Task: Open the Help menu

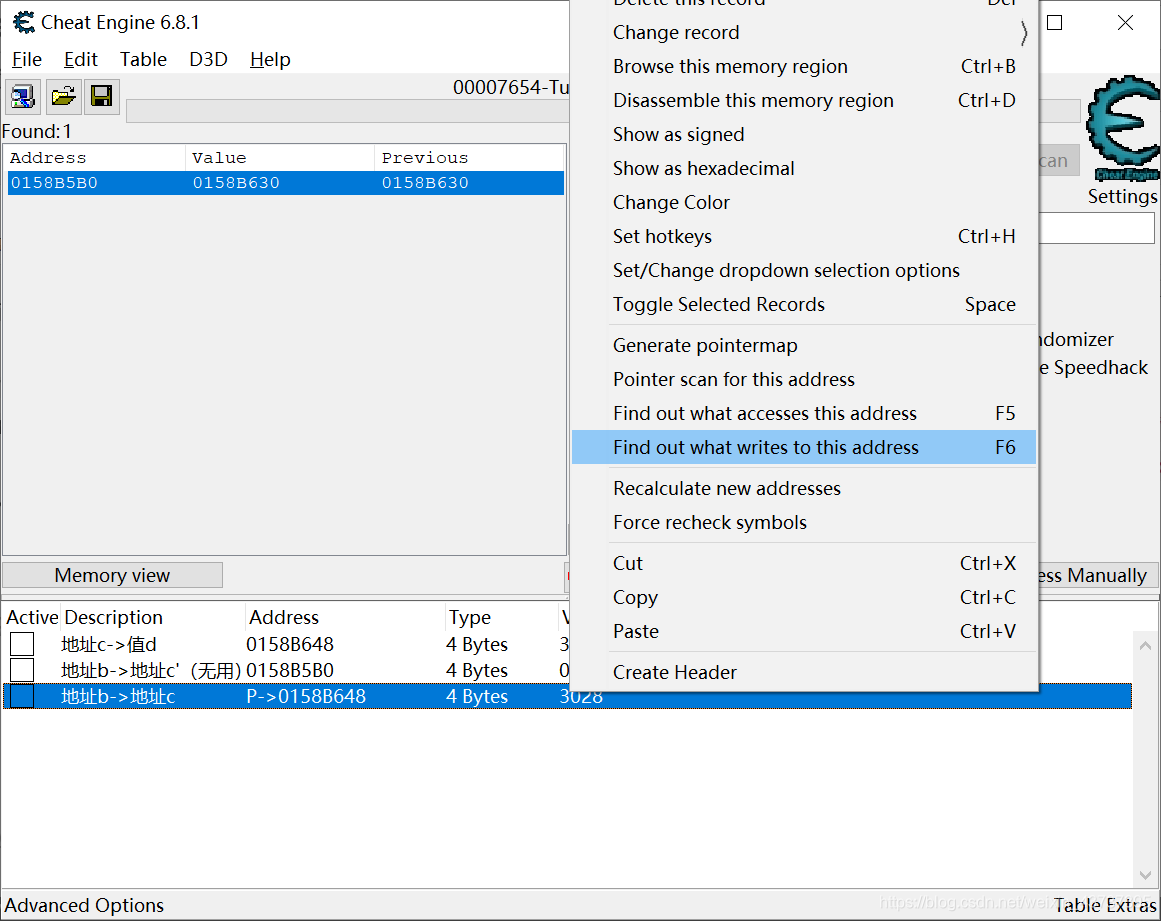Action: pyautogui.click(x=270, y=59)
